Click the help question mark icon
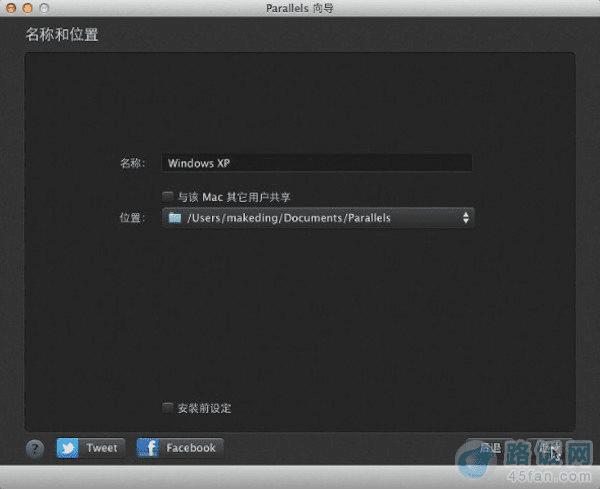The image size is (600, 489). click(35, 448)
